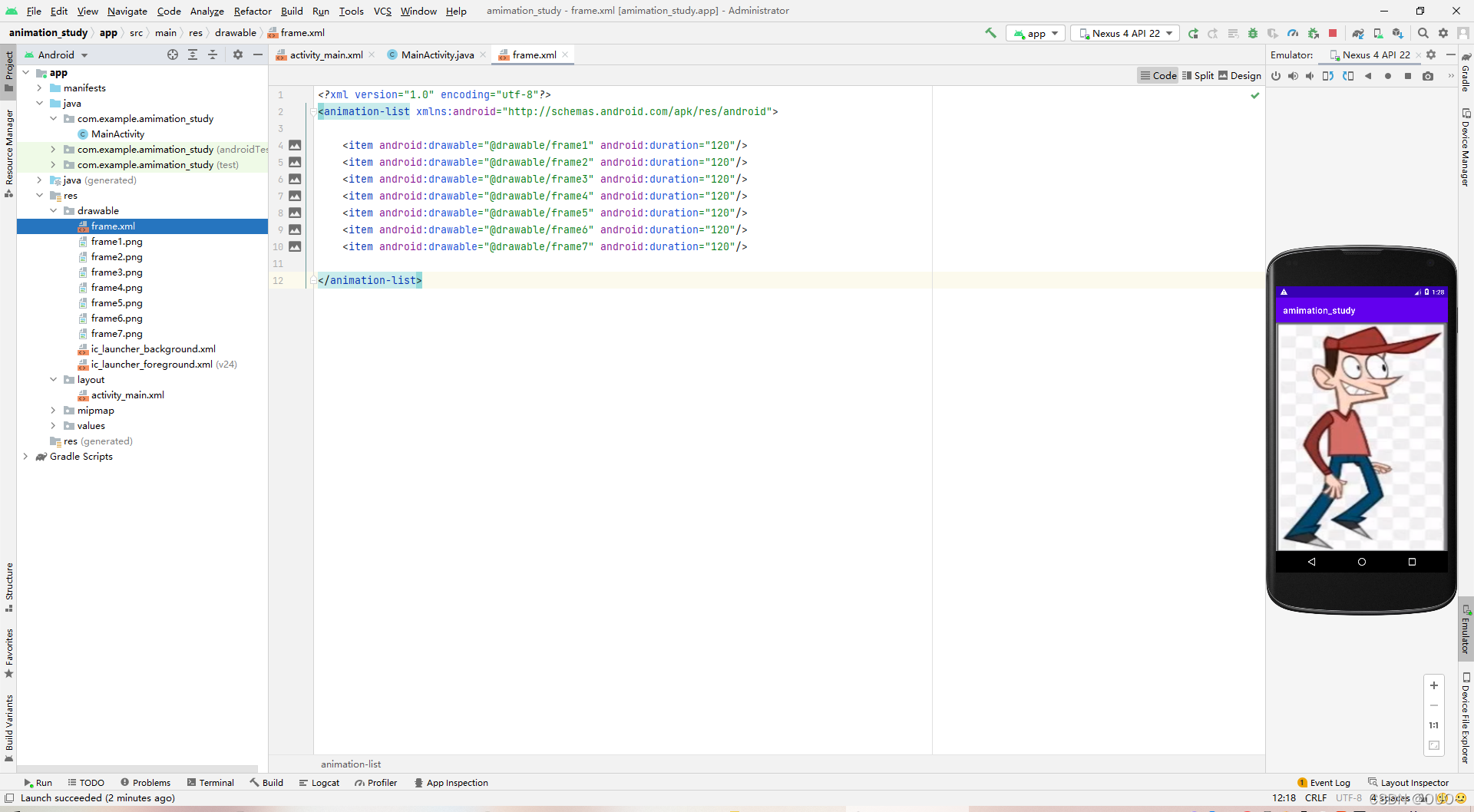Click emulator toolbar Home circle icon
1474x812 pixels.
(1388, 76)
